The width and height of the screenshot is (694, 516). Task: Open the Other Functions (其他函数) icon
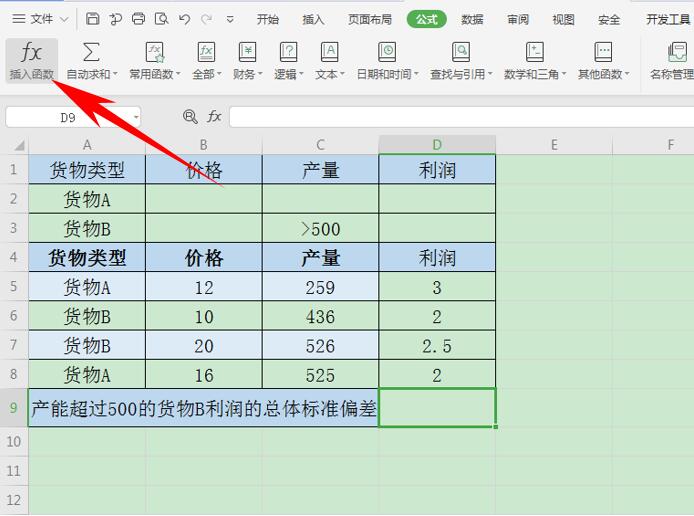click(603, 53)
